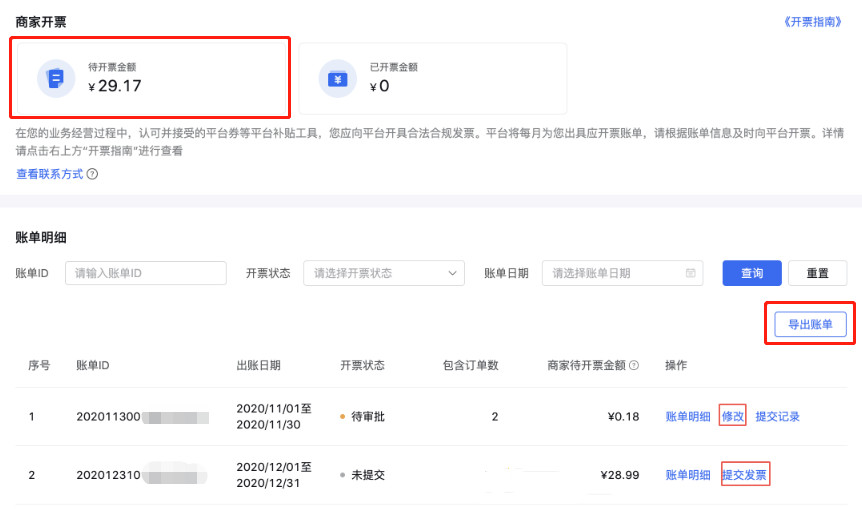Click the info icon beside 商家待开票金额 header

coord(634,365)
